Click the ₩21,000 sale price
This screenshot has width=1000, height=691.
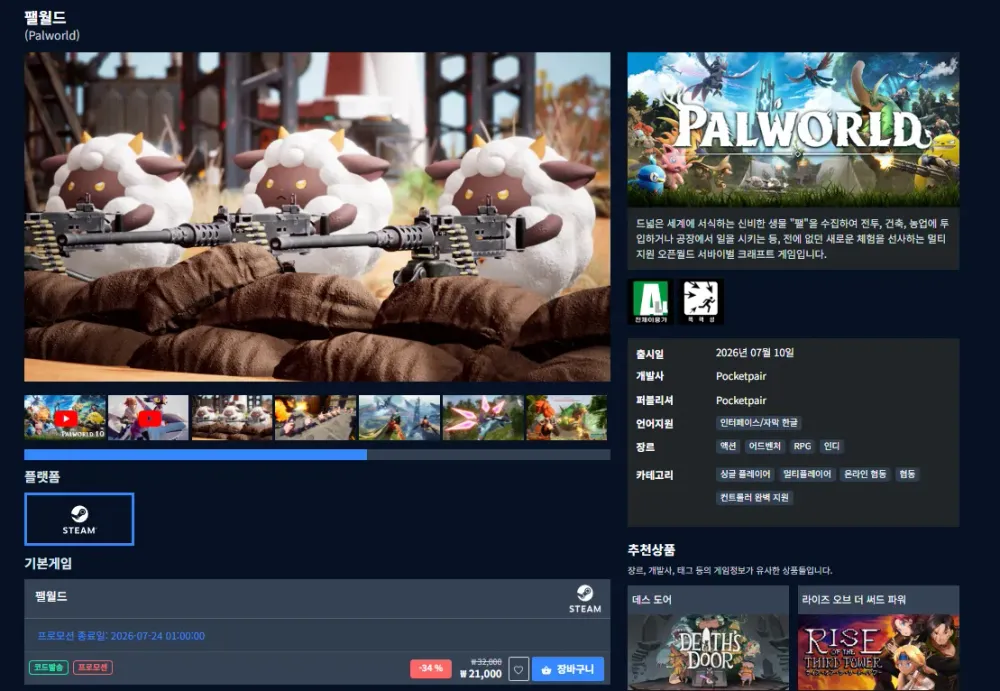[x=480, y=674]
